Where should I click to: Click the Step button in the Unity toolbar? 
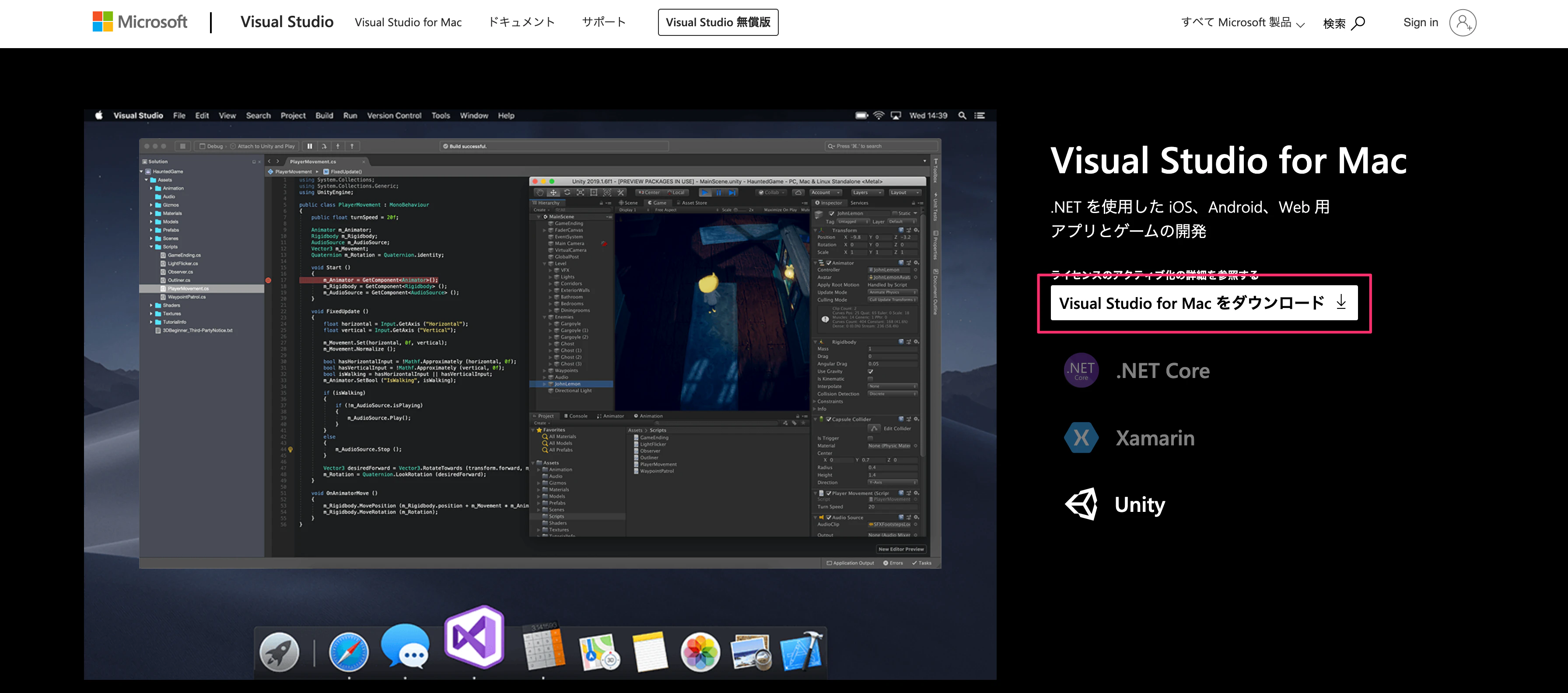click(x=732, y=192)
